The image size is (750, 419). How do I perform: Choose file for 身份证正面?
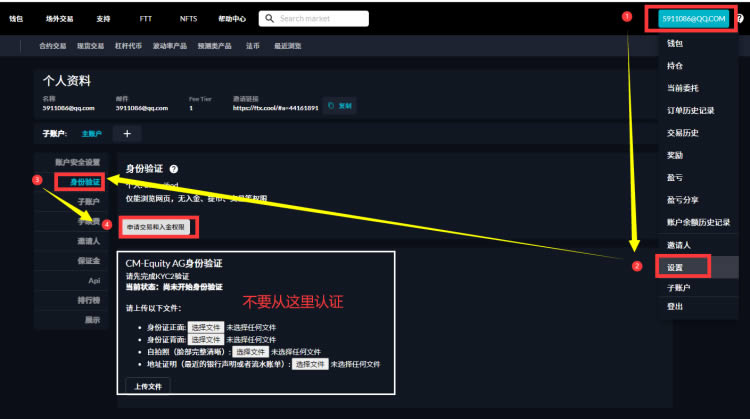(x=205, y=326)
